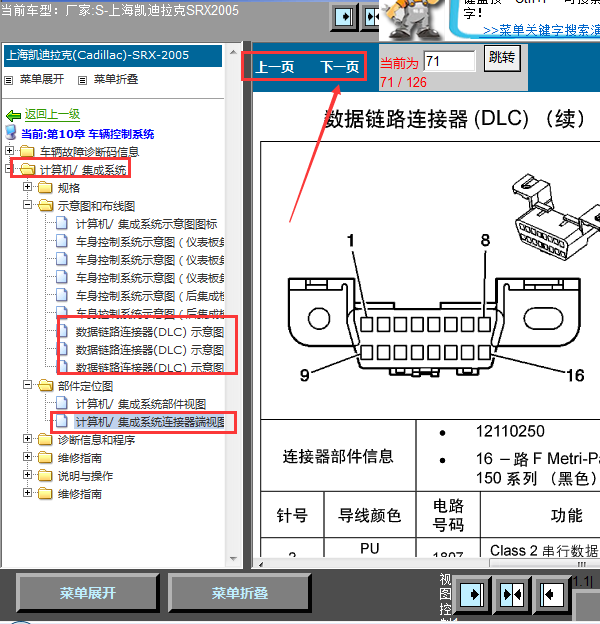Screen dimensions: 600x624
Task: Open 计算机/集成系统示意图图标 document
Action: coord(146,224)
